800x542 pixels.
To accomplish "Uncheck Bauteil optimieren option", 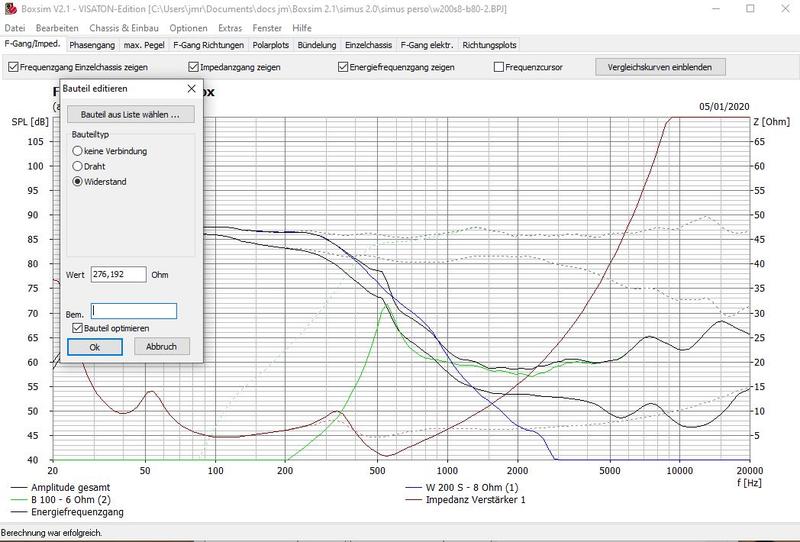I will 78,328.
